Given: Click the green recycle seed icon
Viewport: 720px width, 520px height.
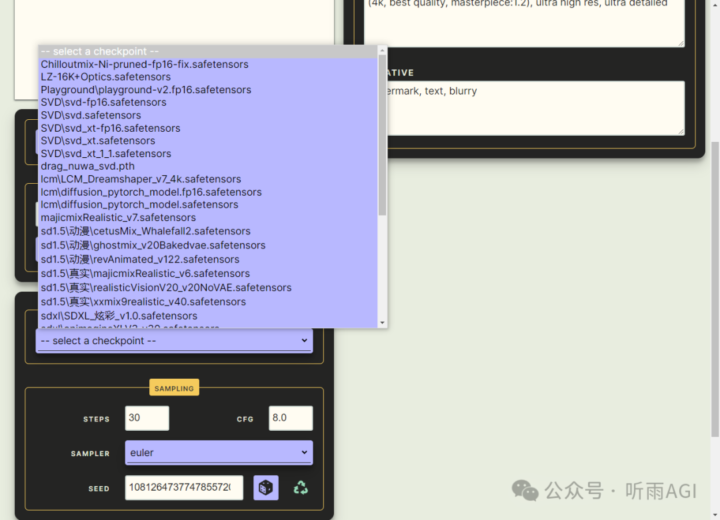Looking at the screenshot, I should (300, 487).
